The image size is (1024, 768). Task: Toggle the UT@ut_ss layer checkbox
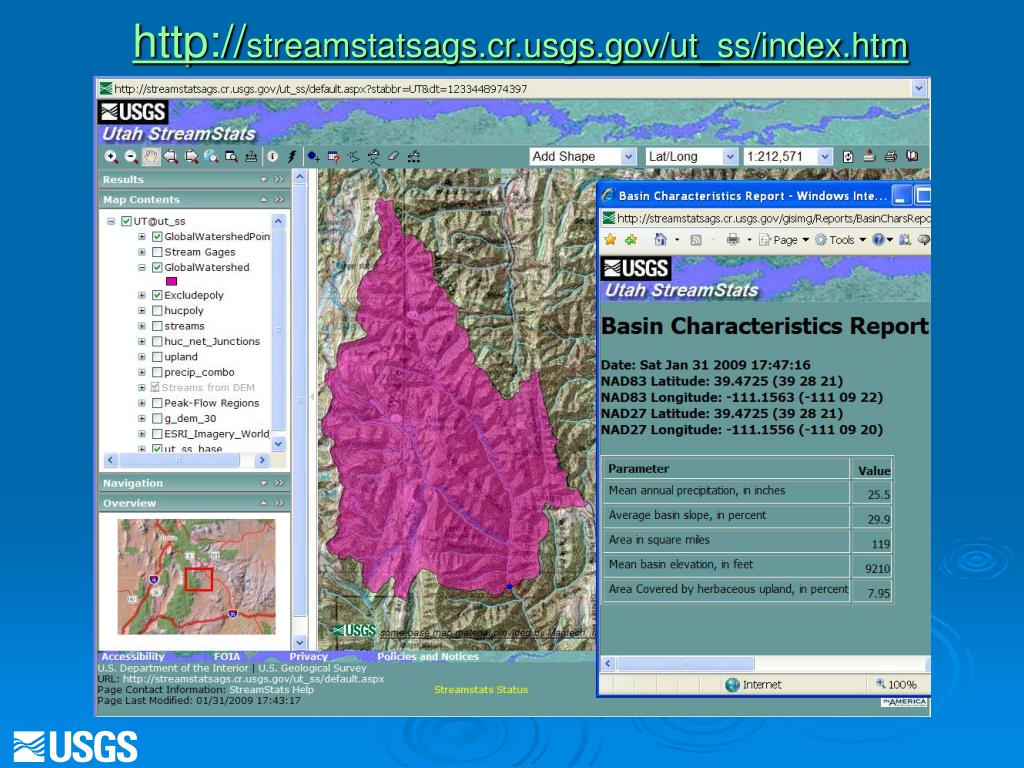pos(127,221)
